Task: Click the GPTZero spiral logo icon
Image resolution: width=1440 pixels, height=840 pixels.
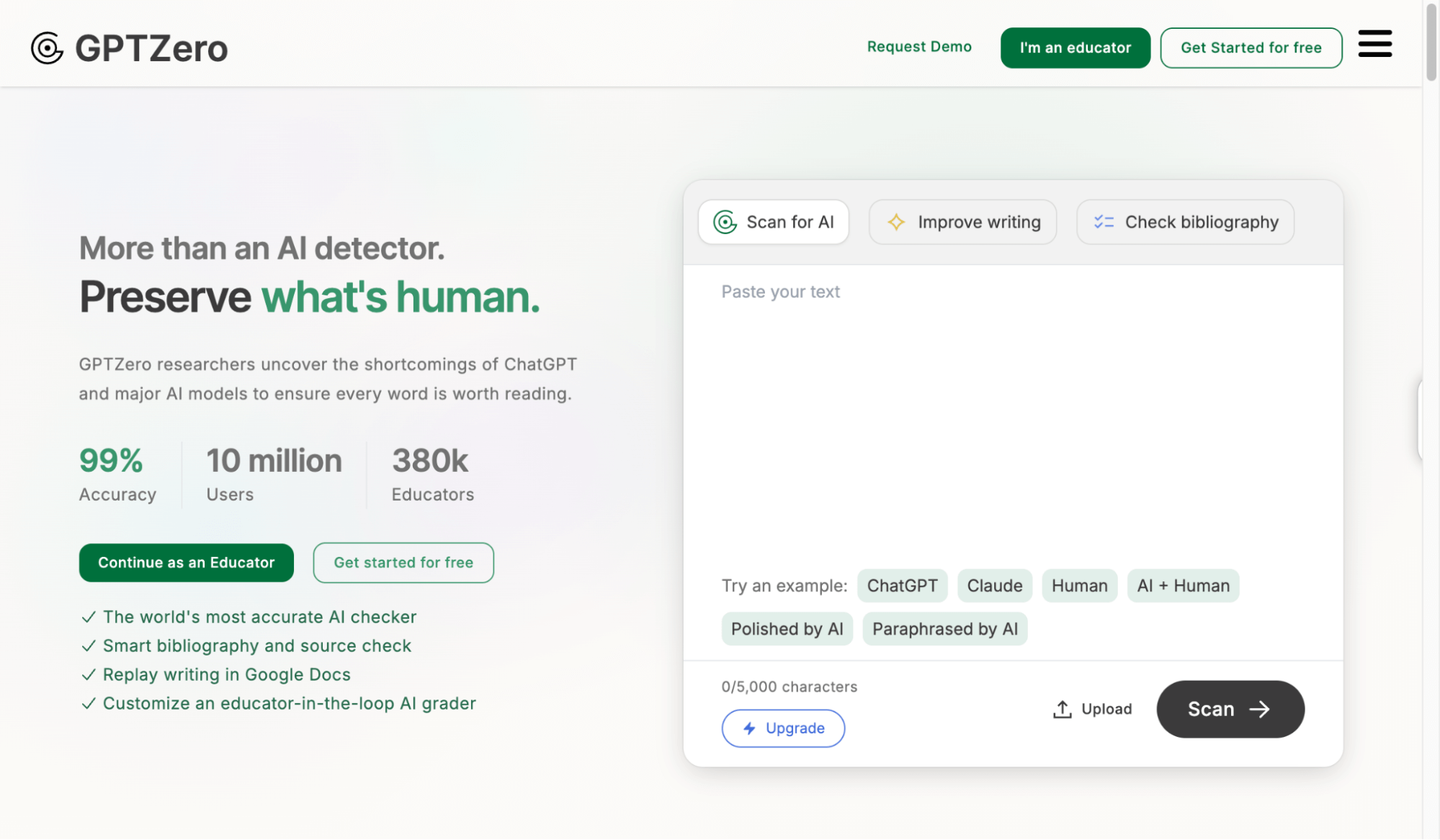Action: pyautogui.click(x=48, y=48)
